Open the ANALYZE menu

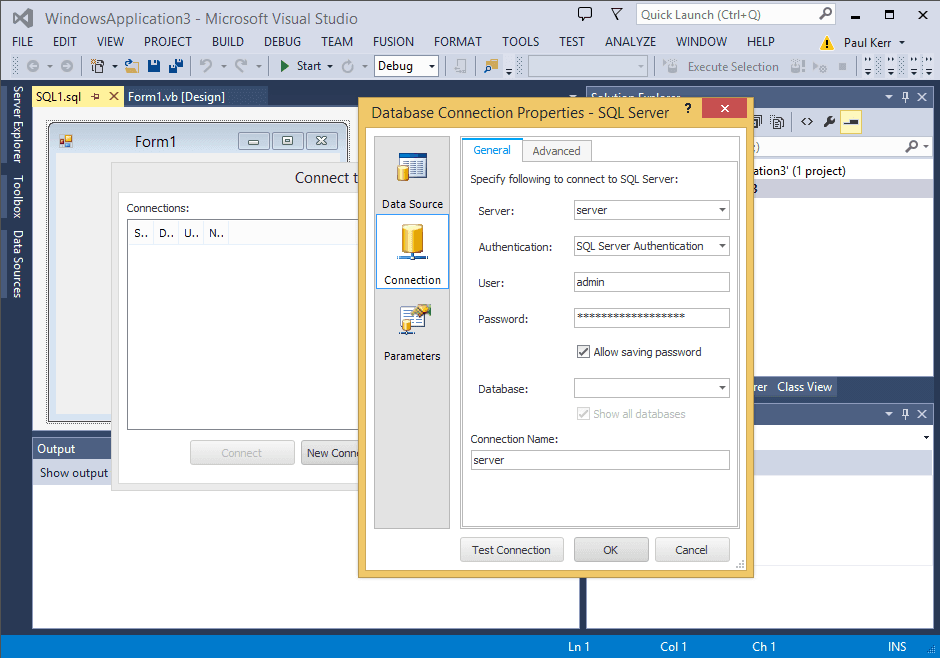coord(630,41)
